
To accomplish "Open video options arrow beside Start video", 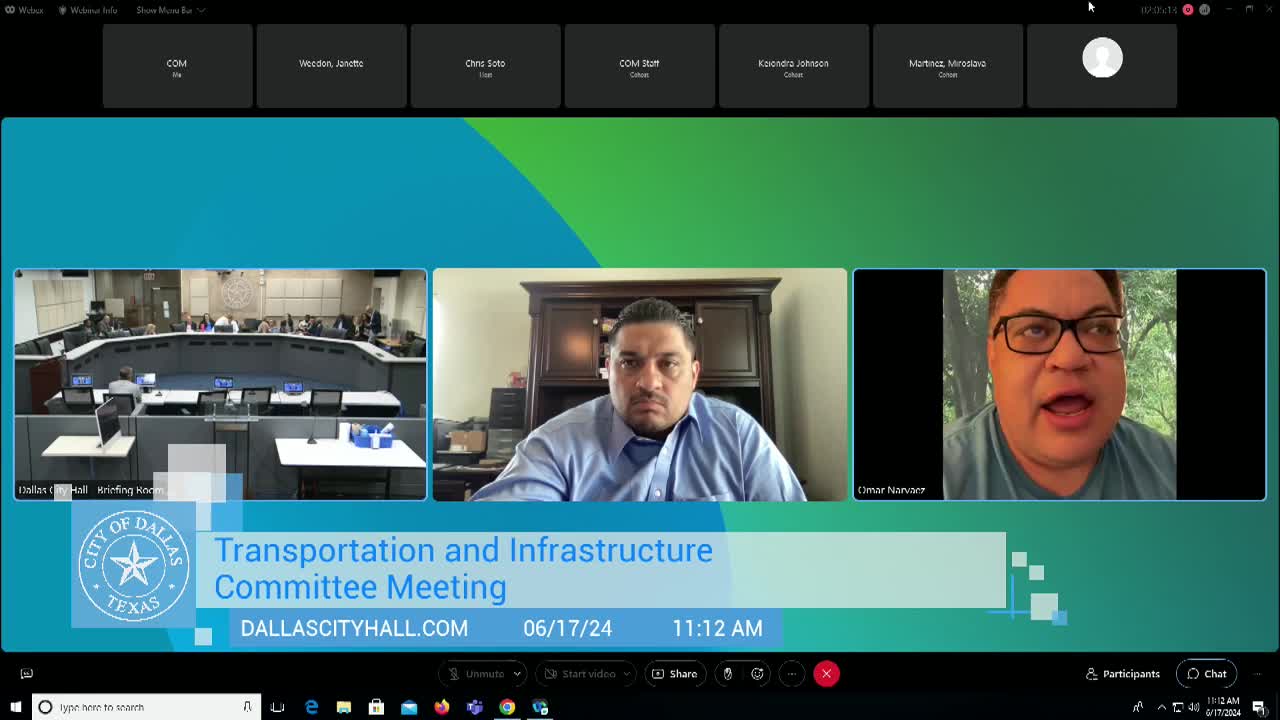I will [x=628, y=674].
